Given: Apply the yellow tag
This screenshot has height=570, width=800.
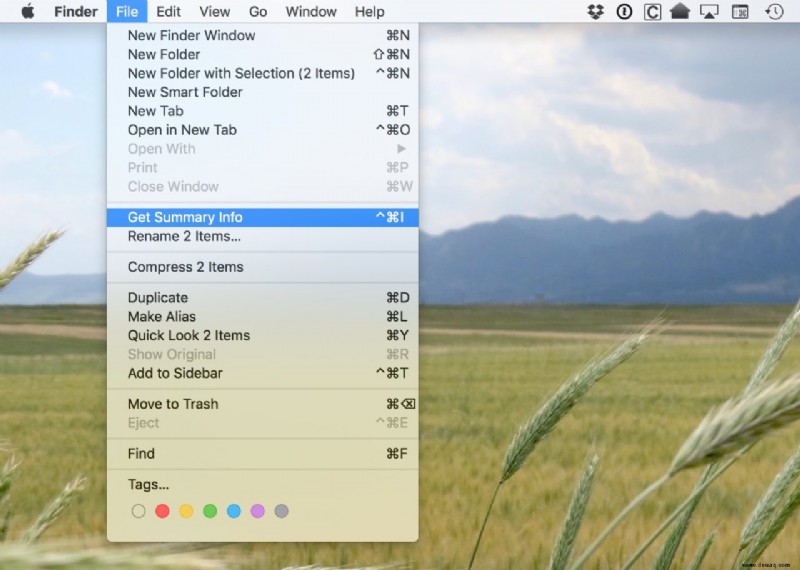Looking at the screenshot, I should pyautogui.click(x=186, y=511).
